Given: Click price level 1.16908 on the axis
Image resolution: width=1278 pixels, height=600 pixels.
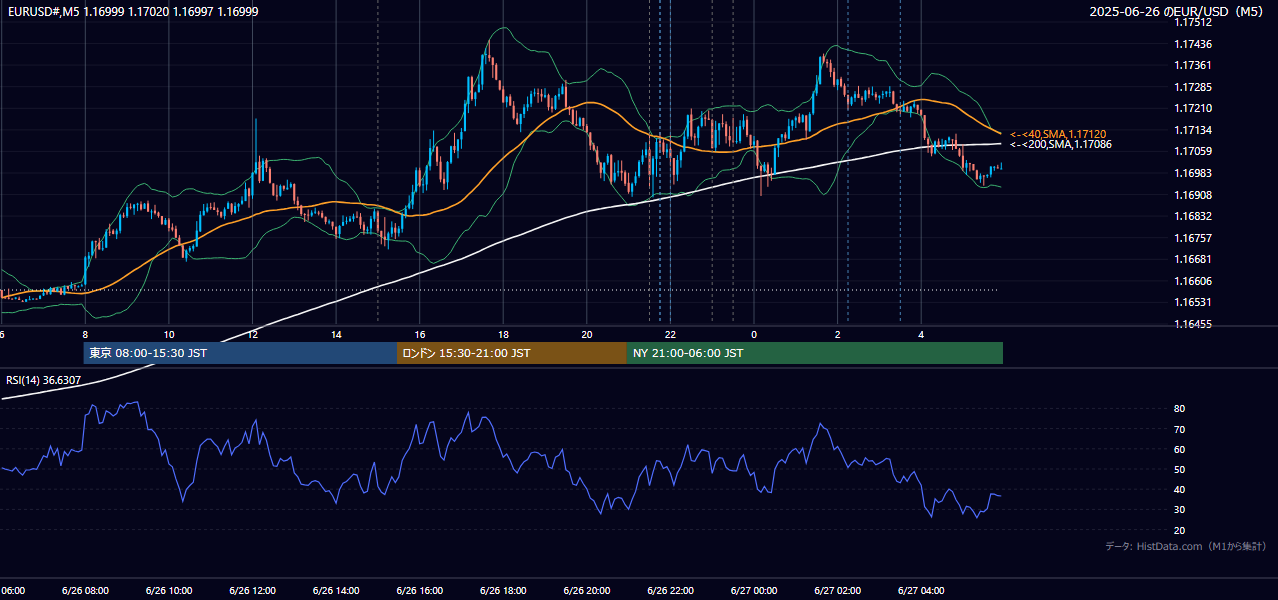Looking at the screenshot, I should coord(1192,195).
